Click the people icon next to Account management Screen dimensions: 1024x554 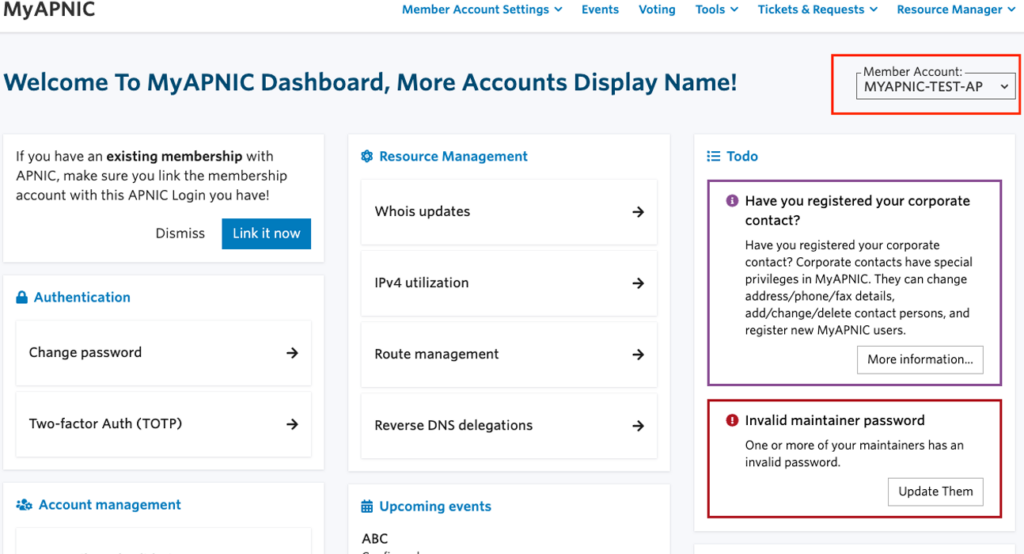click(x=24, y=505)
